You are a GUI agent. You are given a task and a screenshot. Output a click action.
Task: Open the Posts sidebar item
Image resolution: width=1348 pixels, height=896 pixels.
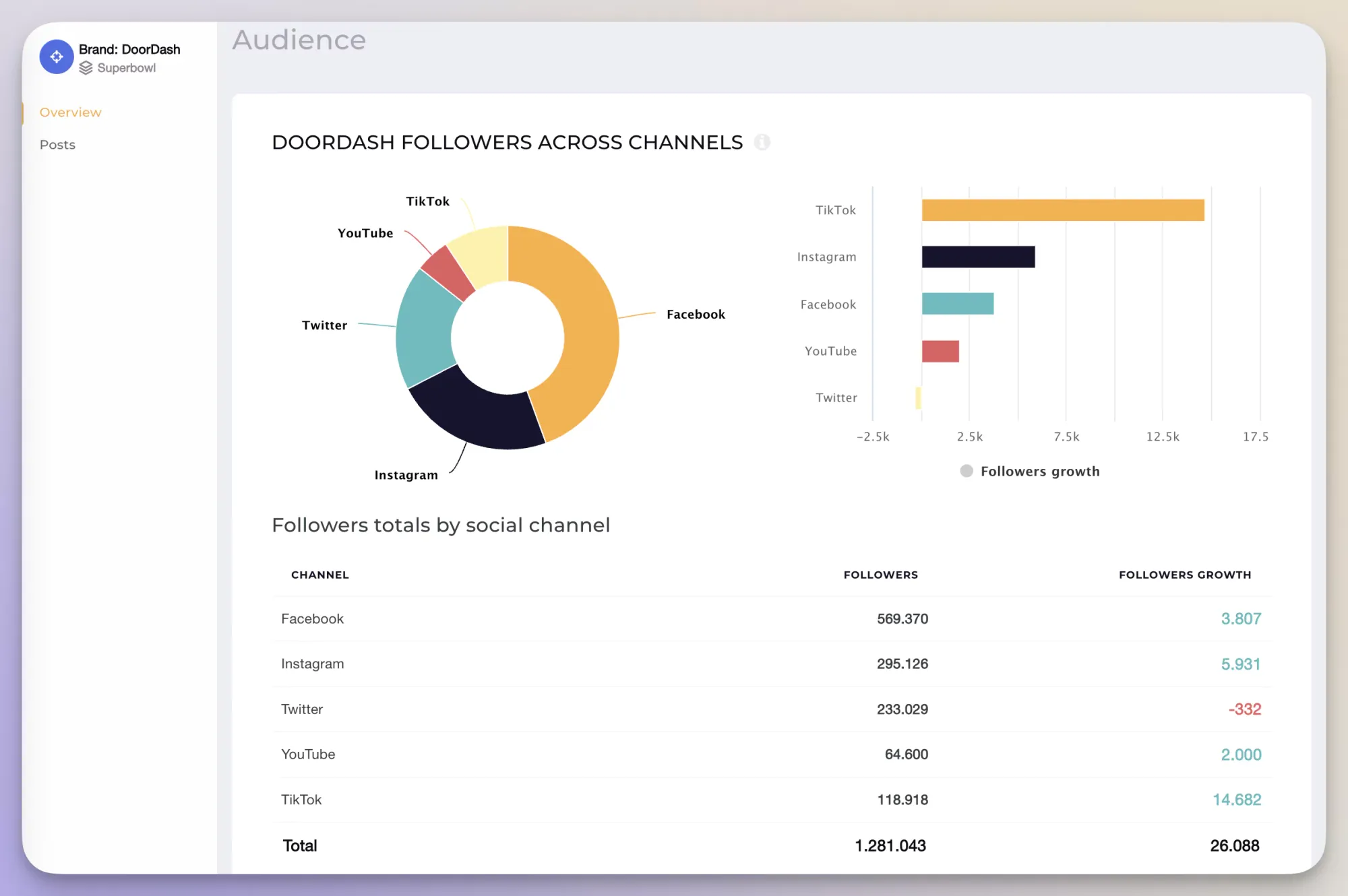point(57,145)
